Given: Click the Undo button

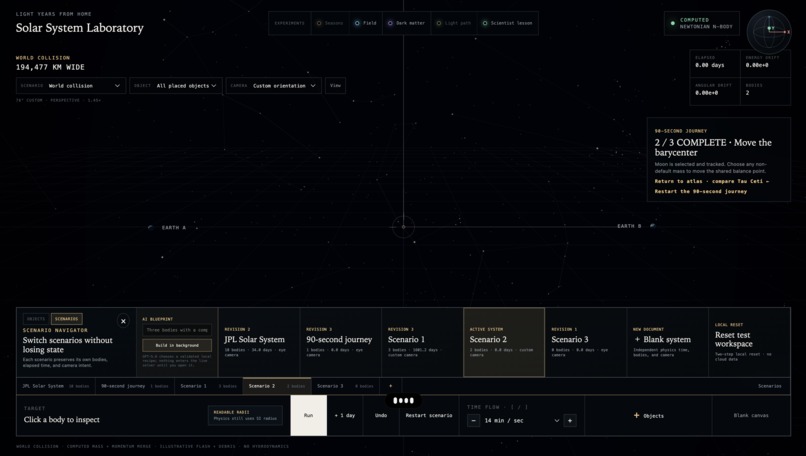Looking at the screenshot, I should 381,415.
